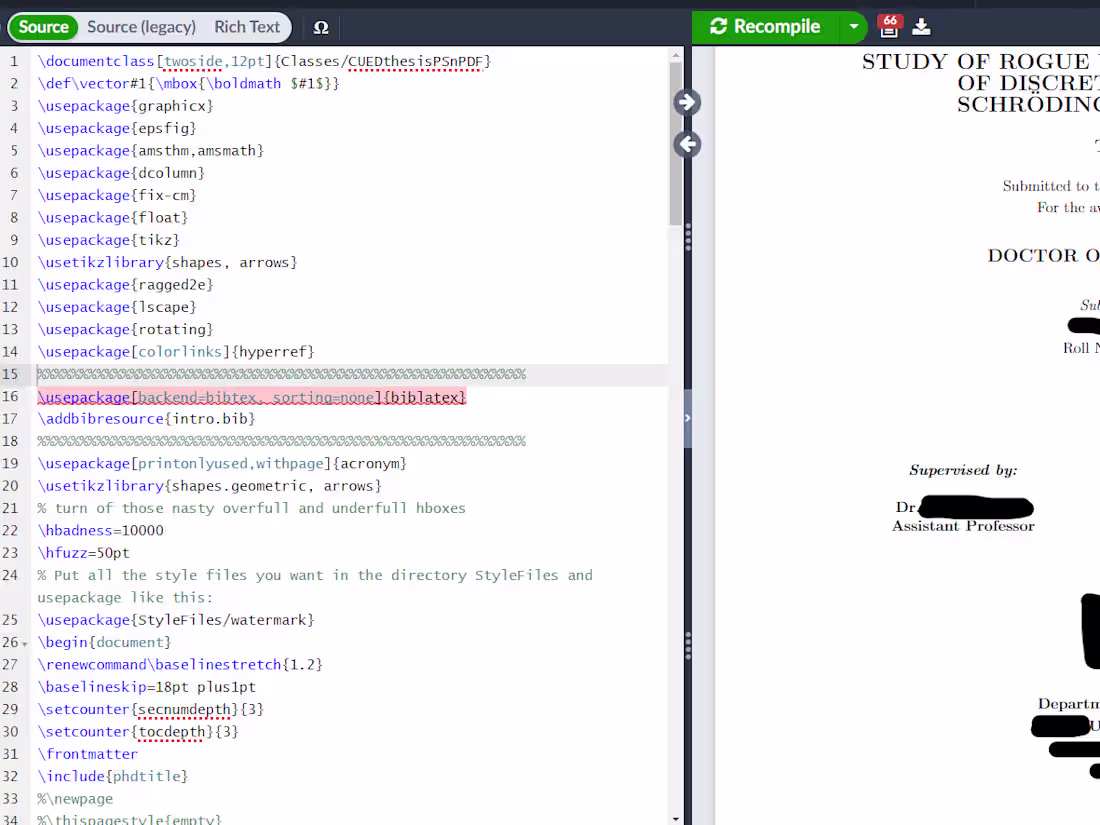Image resolution: width=1100 pixels, height=825 pixels.
Task: Go to PDF location in code arrow
Action: point(687,145)
